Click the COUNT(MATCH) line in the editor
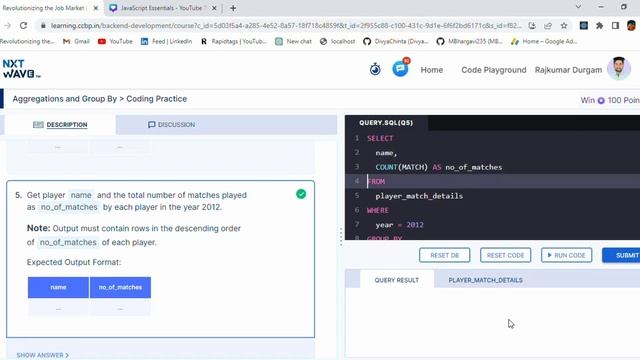The width and height of the screenshot is (640, 360). (439, 167)
